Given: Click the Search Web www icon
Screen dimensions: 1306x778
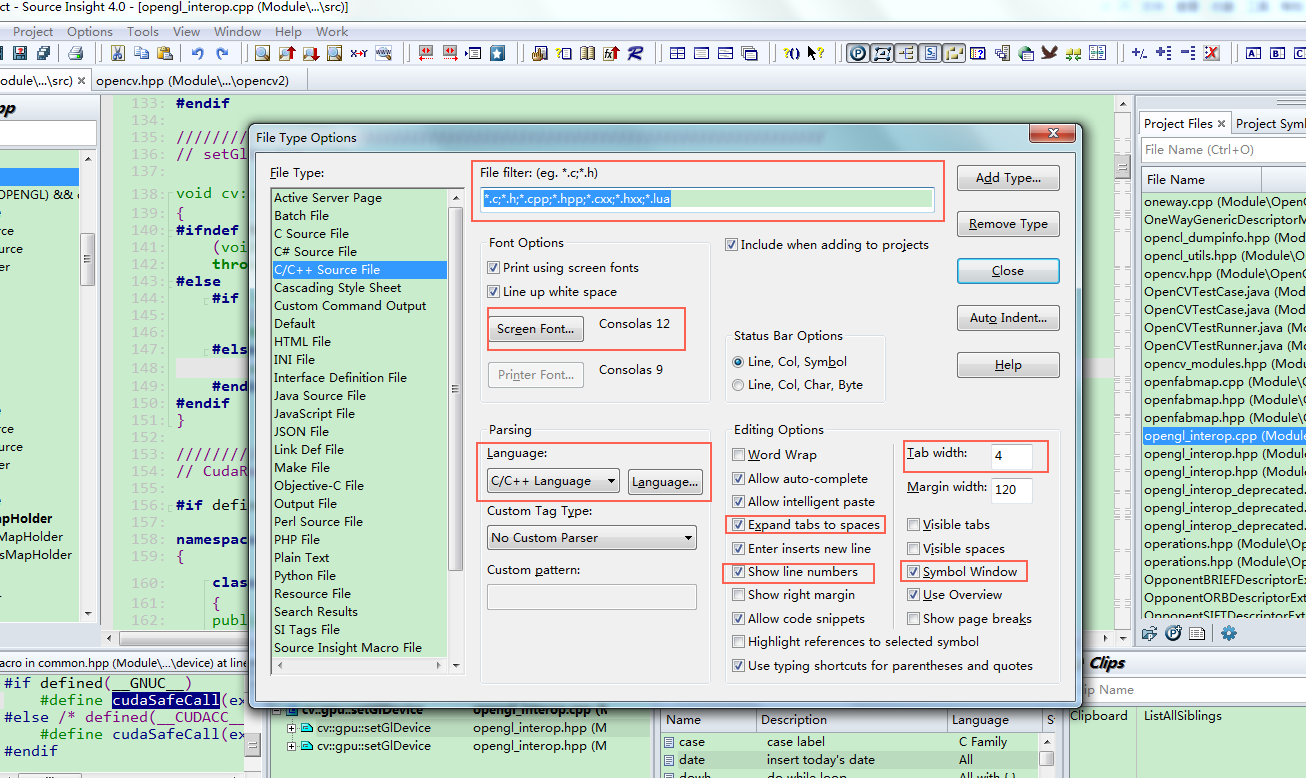Looking at the screenshot, I should pyautogui.click(x=383, y=53).
